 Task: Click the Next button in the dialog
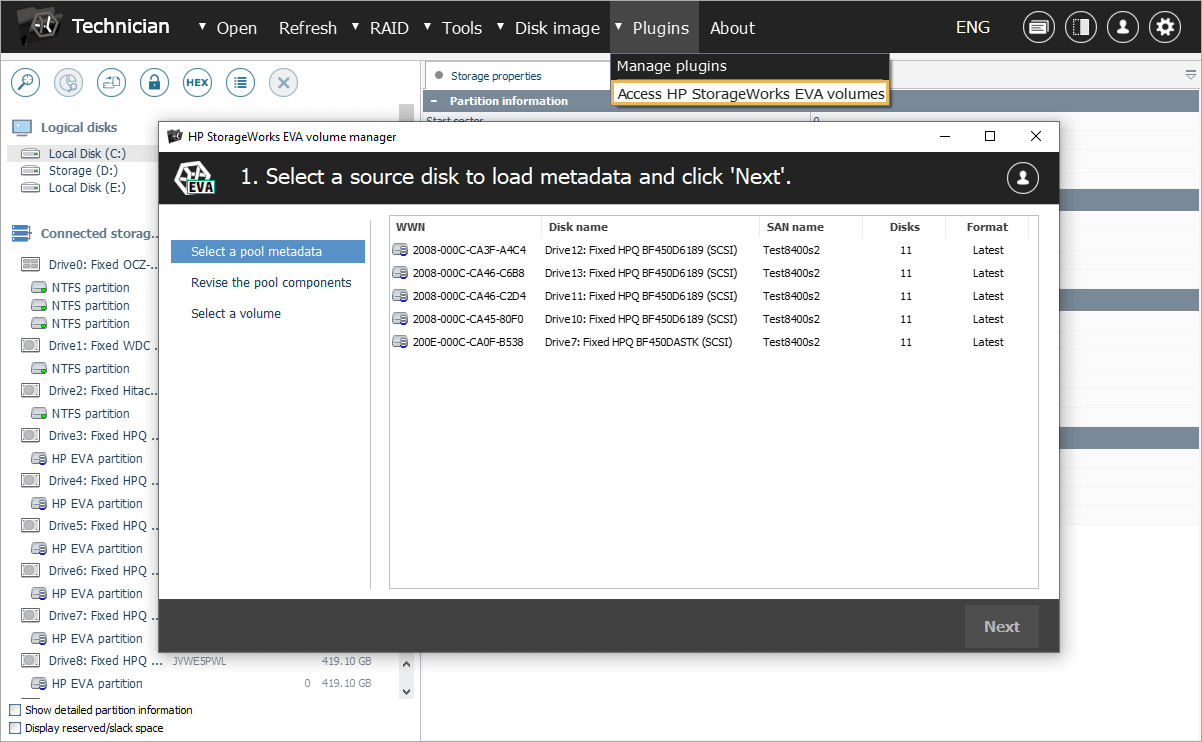point(1002,627)
